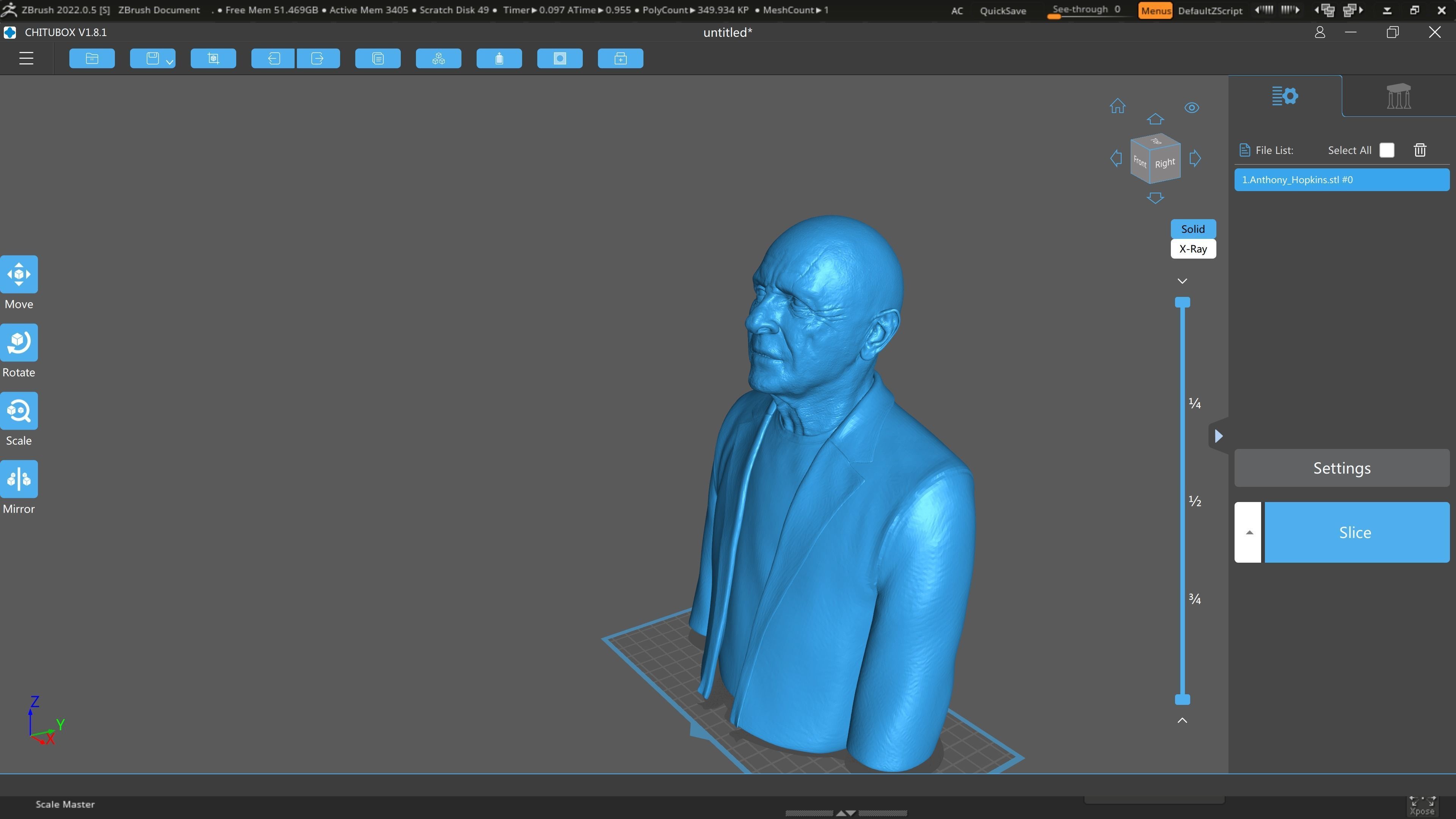Click the ZBrush left tray divider icon
The image size is (1456, 819).
[x=1264, y=9]
